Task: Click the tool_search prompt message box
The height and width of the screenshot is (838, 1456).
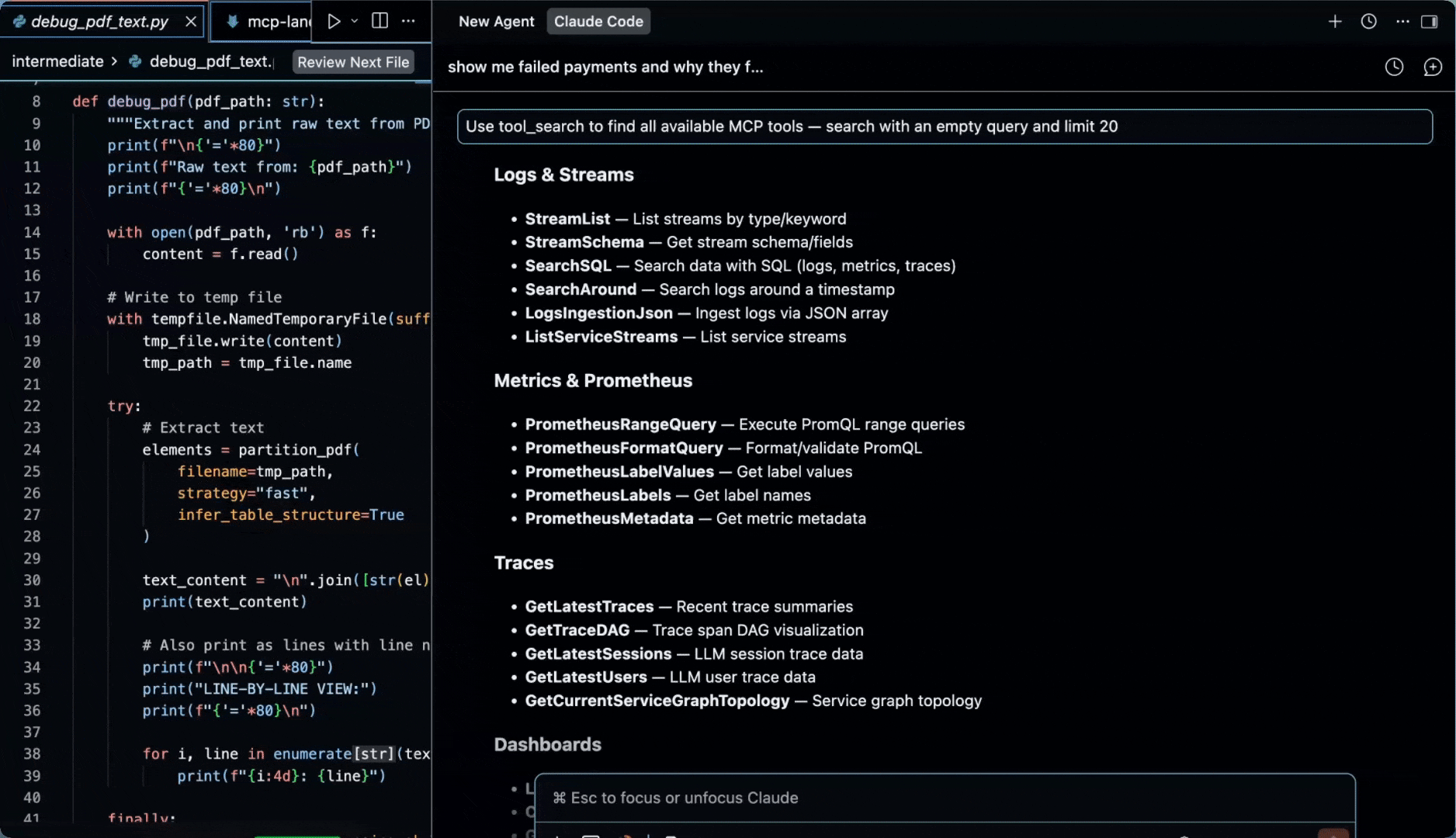Action: [x=945, y=126]
